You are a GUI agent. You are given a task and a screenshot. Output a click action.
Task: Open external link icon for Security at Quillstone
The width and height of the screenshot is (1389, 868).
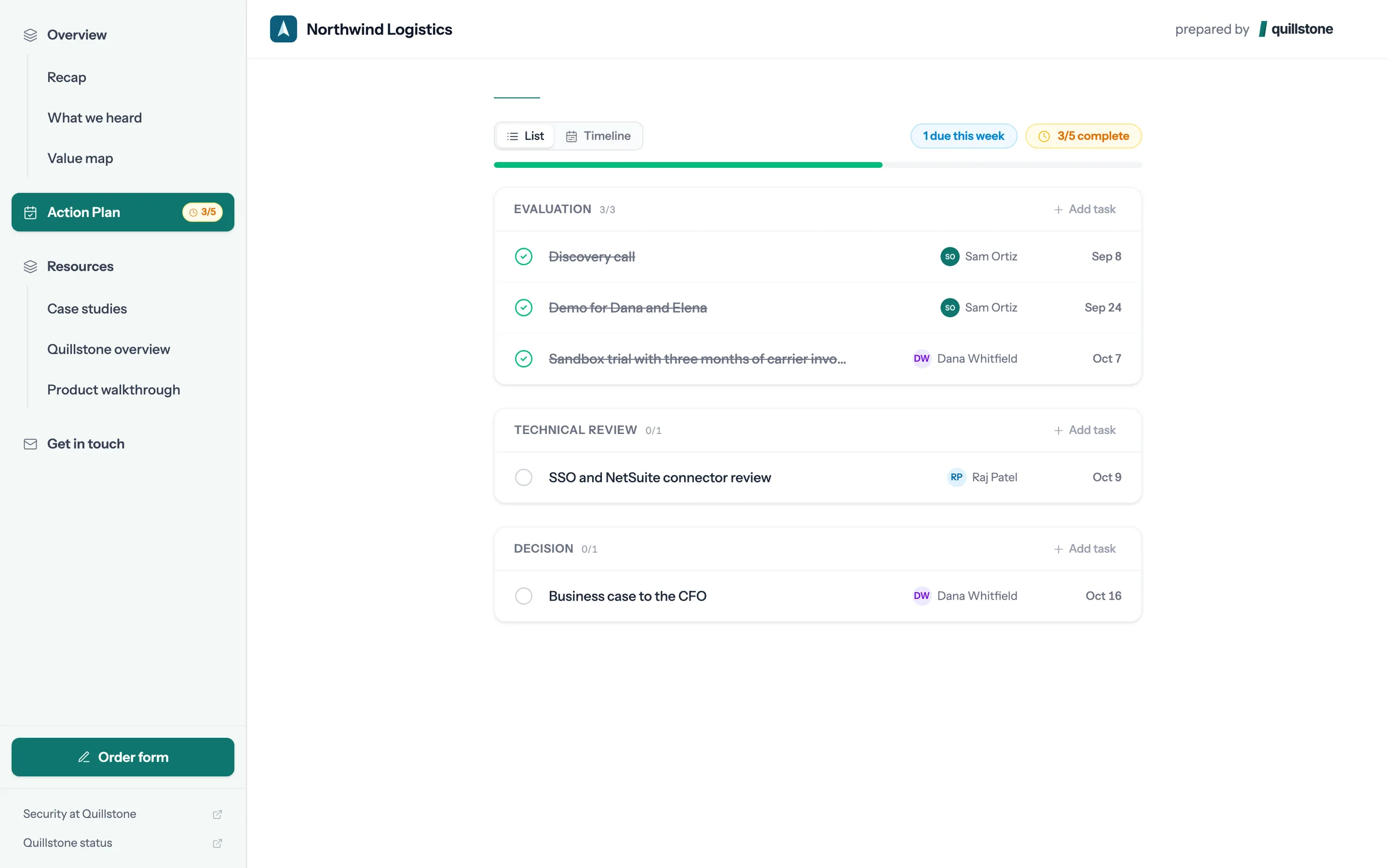(x=217, y=814)
